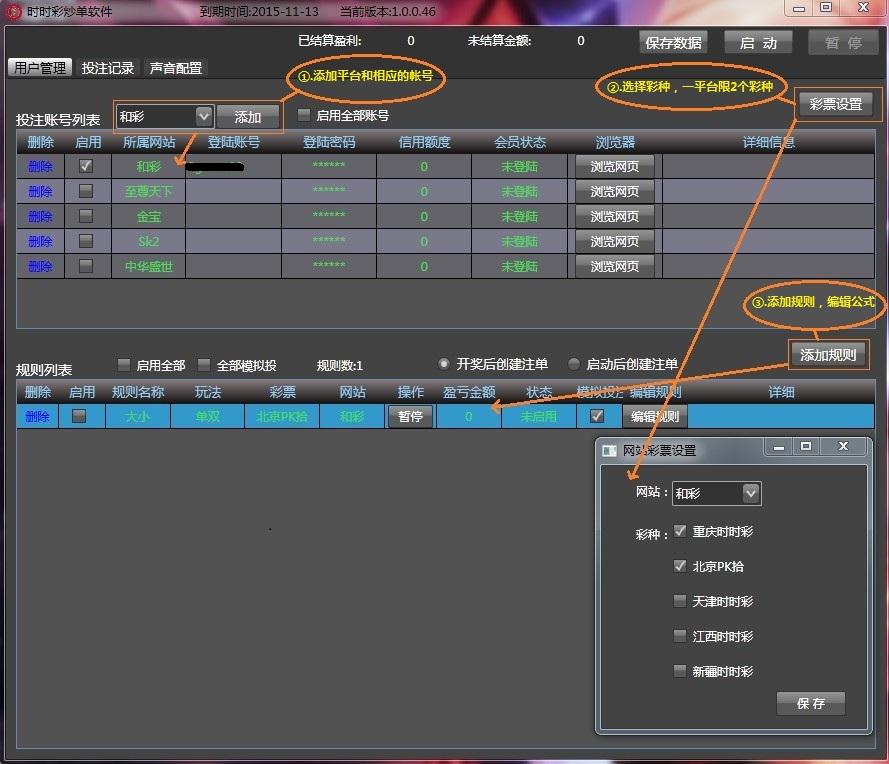Enable the 至尊天下 account checkbox

click(x=86, y=190)
